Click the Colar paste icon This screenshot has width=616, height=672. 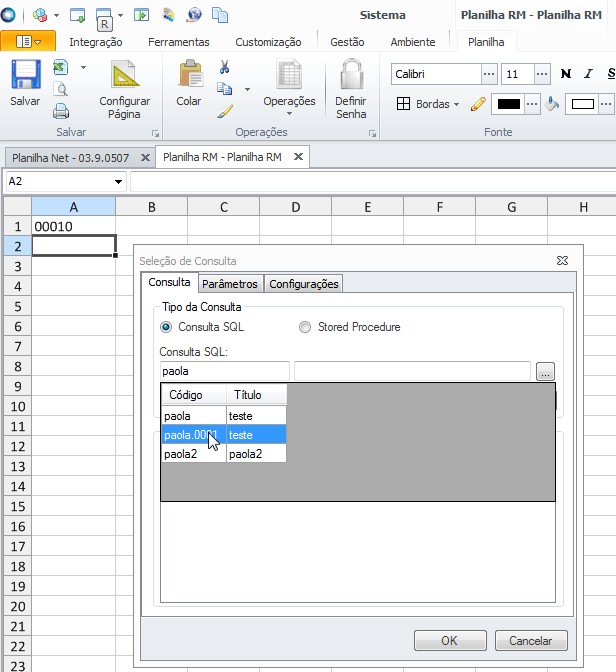[190, 74]
